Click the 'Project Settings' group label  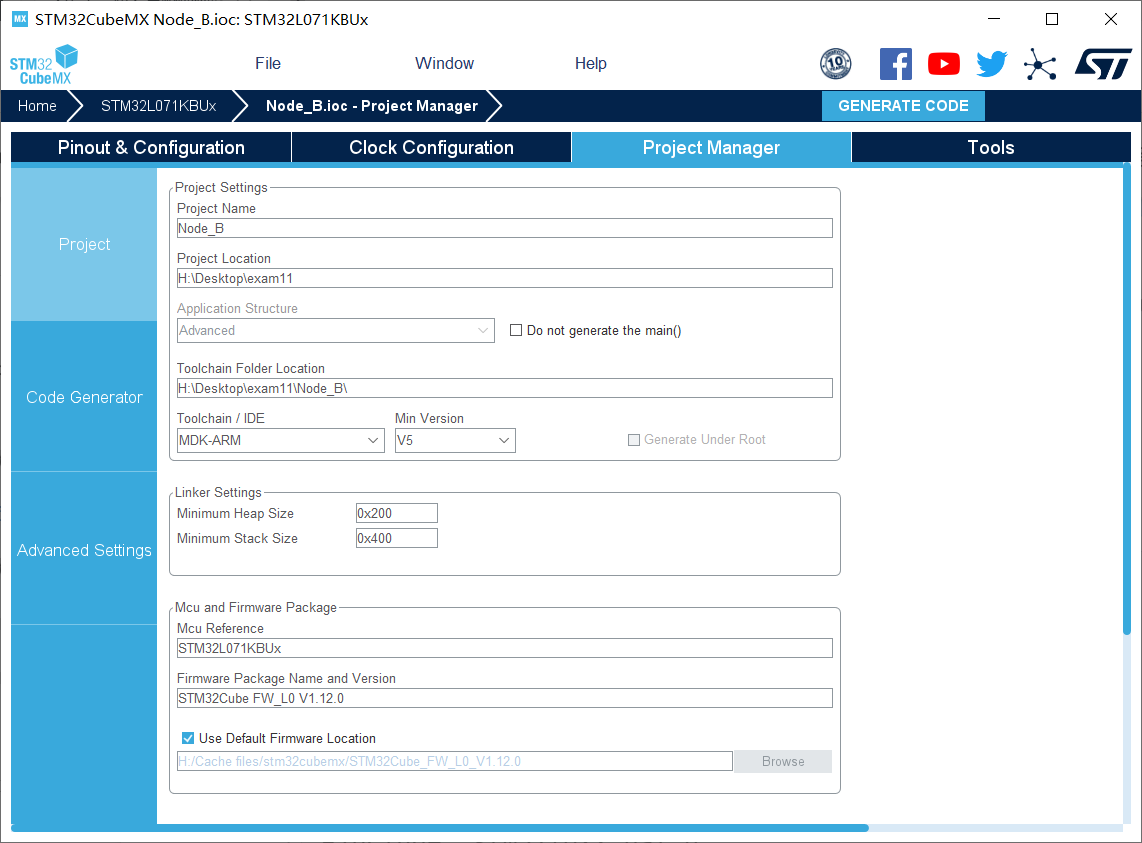pos(221,187)
